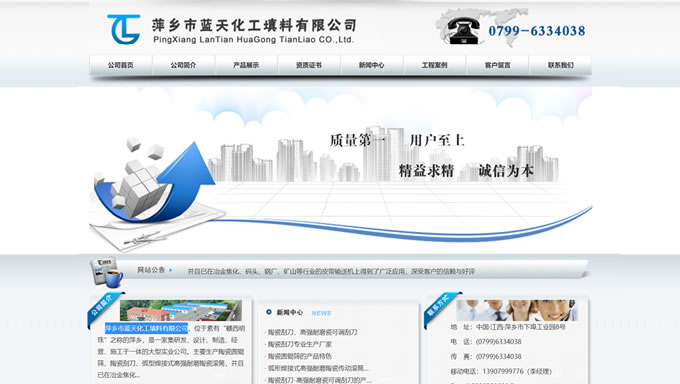Click the factory aerial photo thumbnail

181,310
